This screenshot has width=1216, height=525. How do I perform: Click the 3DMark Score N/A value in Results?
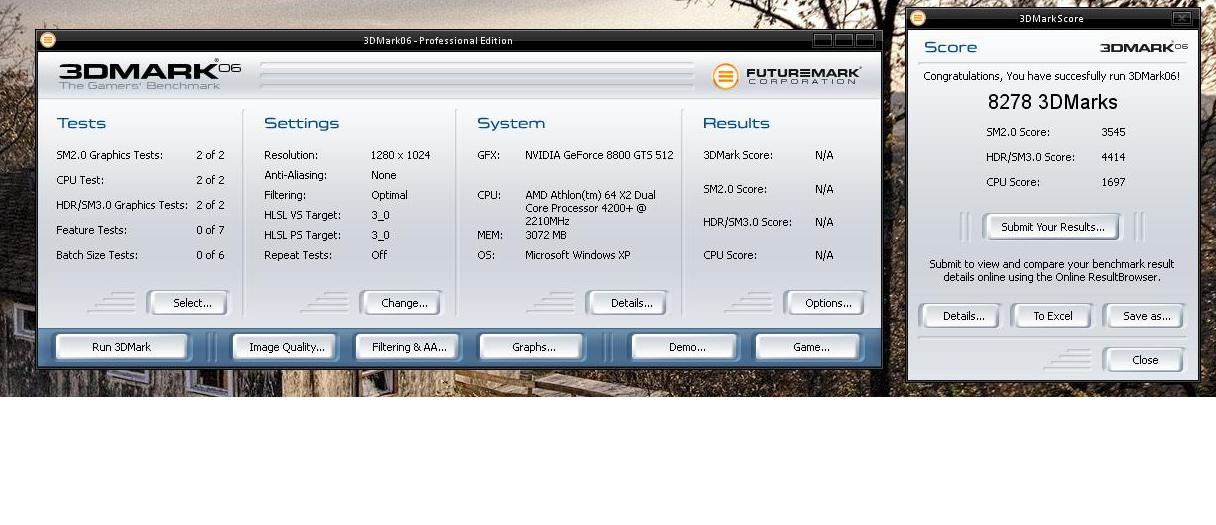pos(824,155)
